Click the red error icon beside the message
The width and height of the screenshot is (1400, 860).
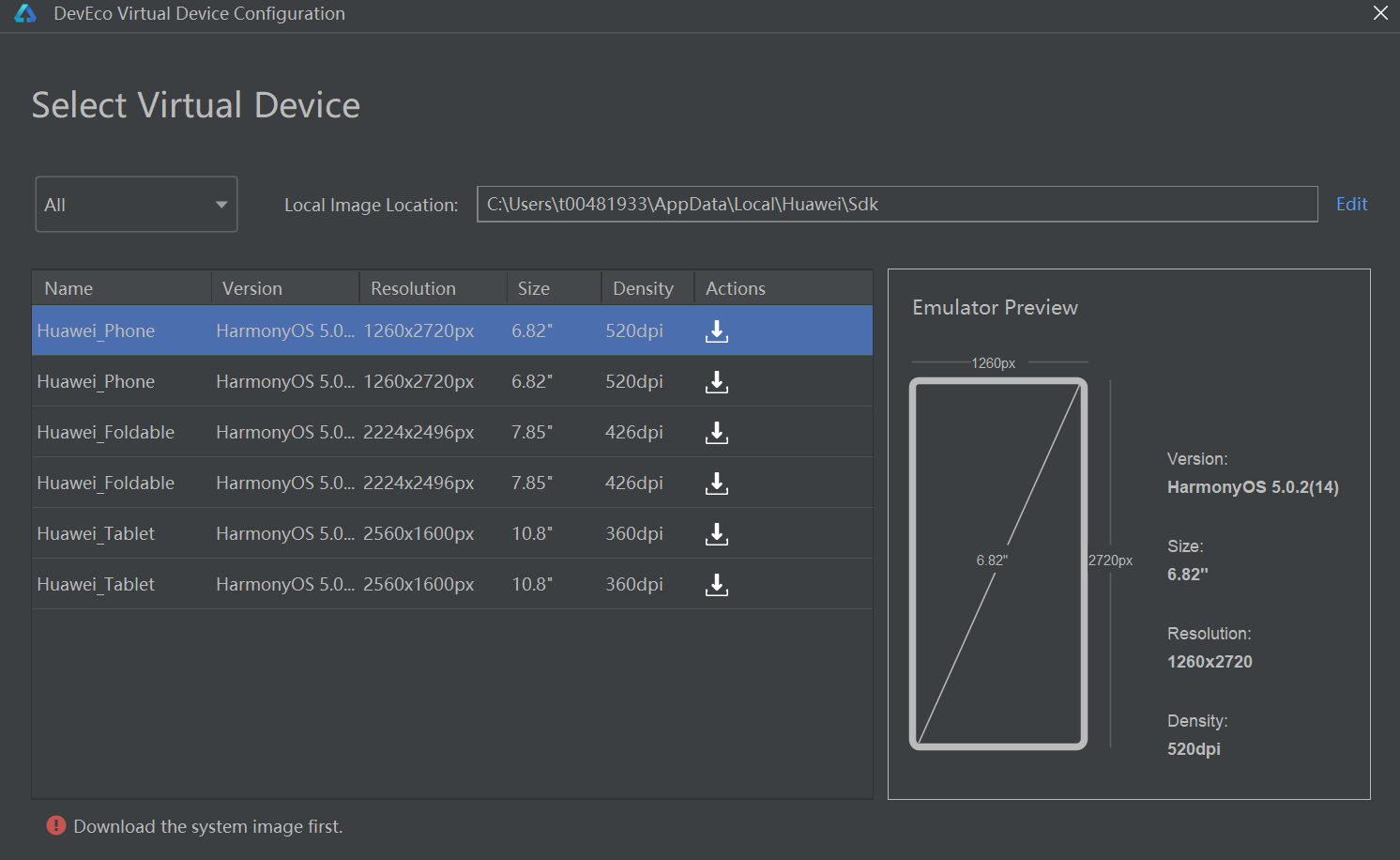click(56, 825)
